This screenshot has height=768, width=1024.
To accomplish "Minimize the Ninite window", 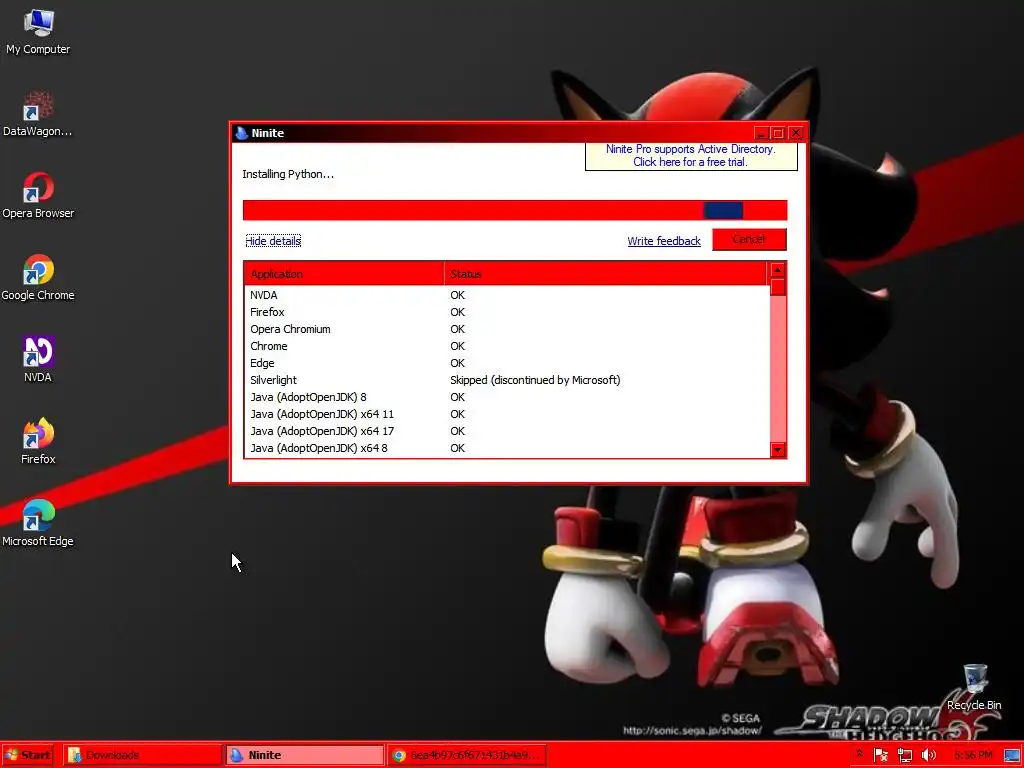I will click(x=761, y=133).
